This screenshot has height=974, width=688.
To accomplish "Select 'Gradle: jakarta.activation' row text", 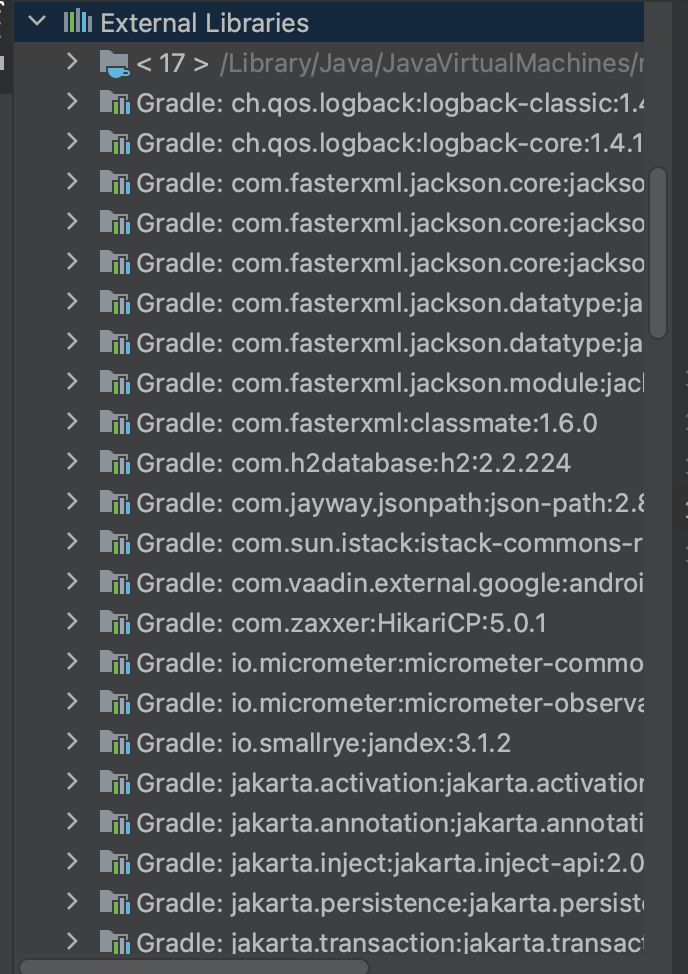I will (x=390, y=783).
